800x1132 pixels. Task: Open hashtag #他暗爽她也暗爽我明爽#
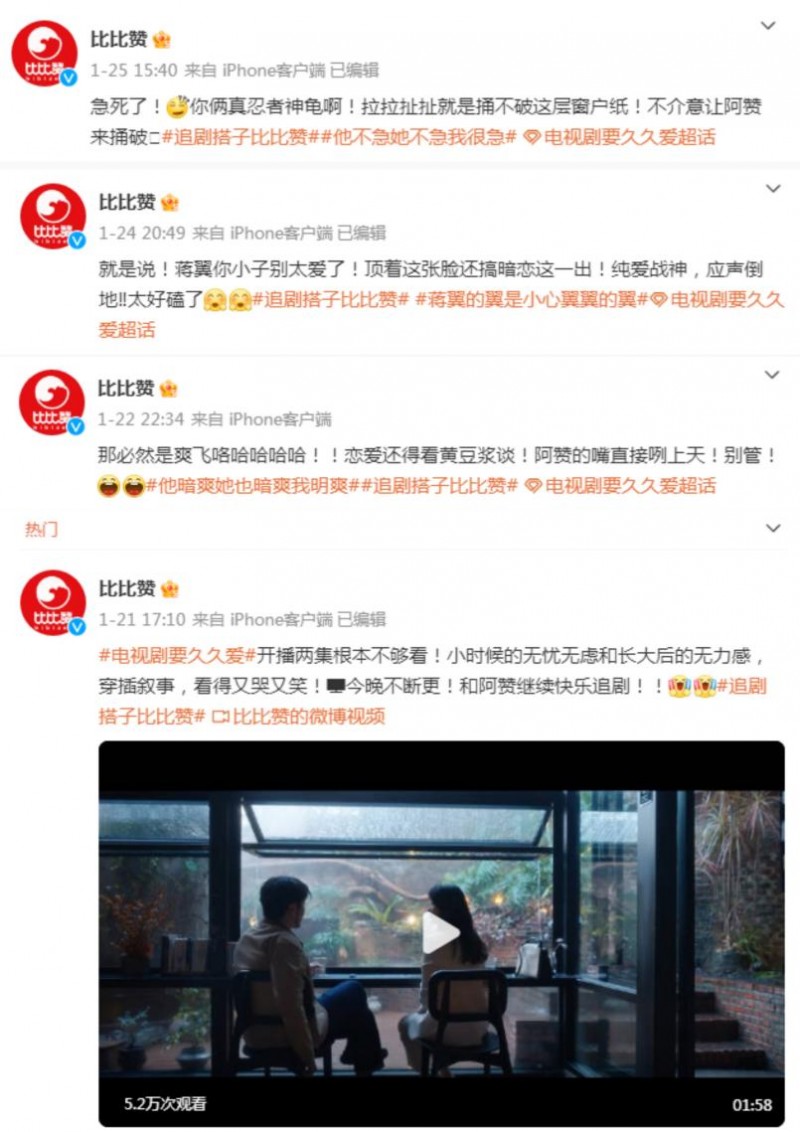click(253, 485)
